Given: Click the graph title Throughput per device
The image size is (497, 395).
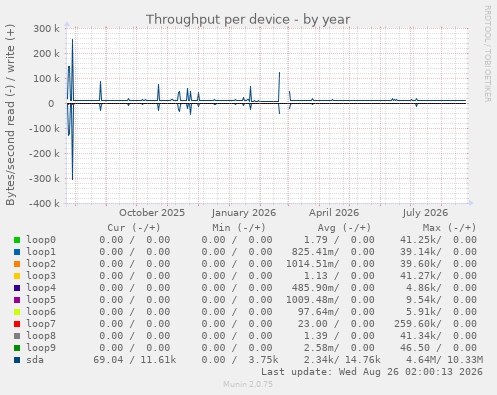Looking at the screenshot, I should pyautogui.click(x=248, y=19).
